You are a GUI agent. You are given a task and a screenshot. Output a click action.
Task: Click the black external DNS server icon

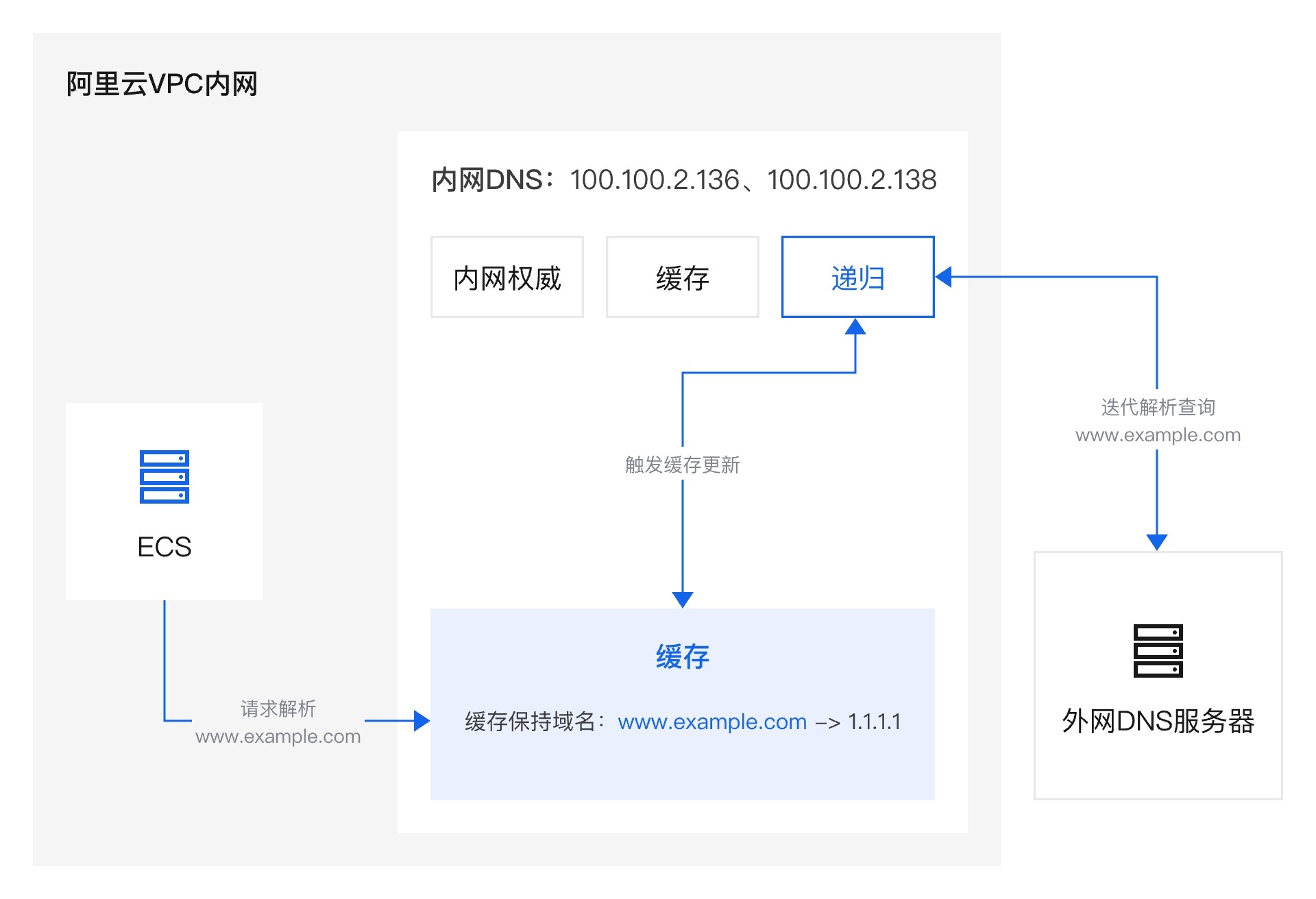(1158, 650)
